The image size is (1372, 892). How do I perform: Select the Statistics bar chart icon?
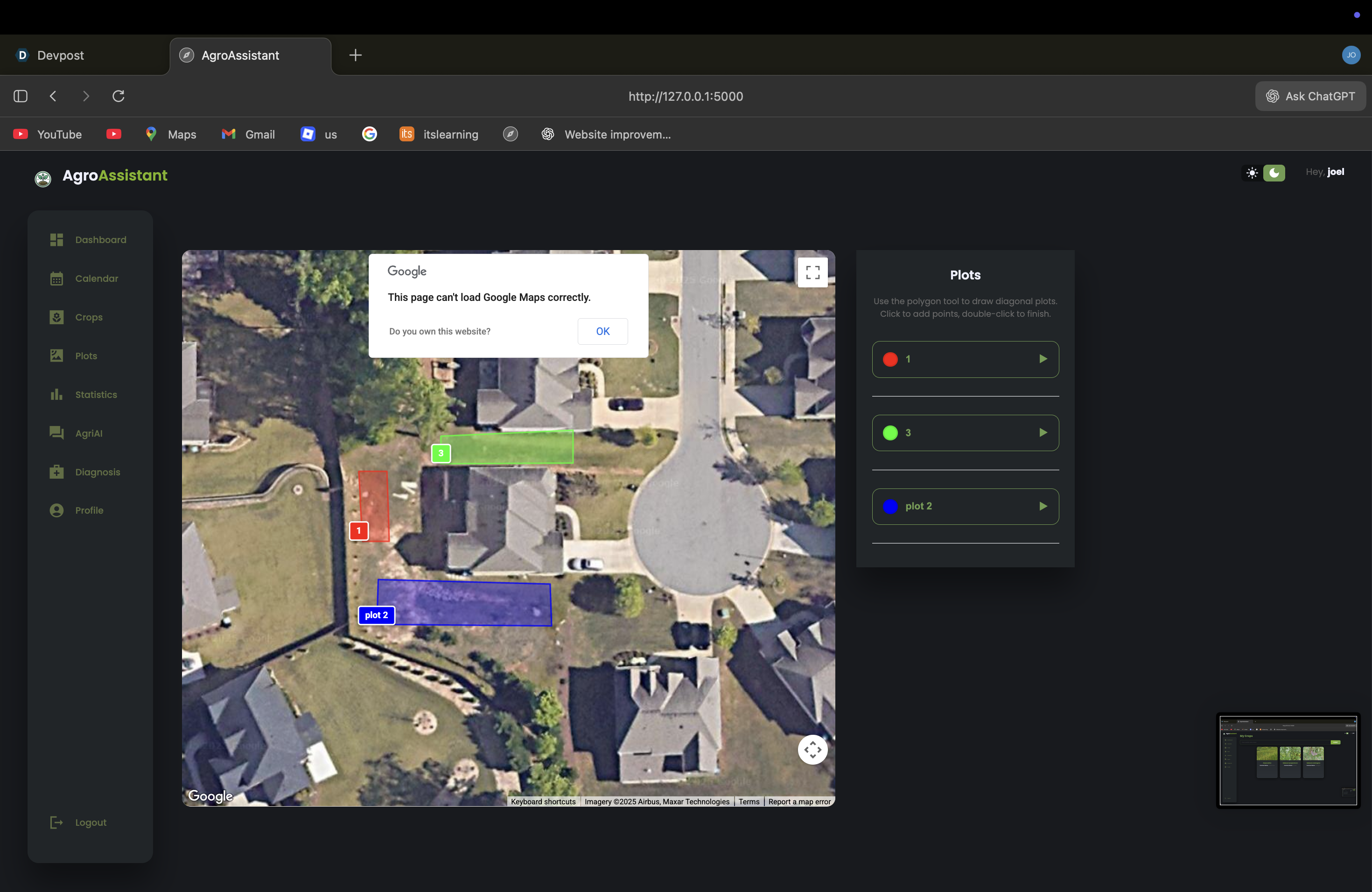[x=56, y=395]
